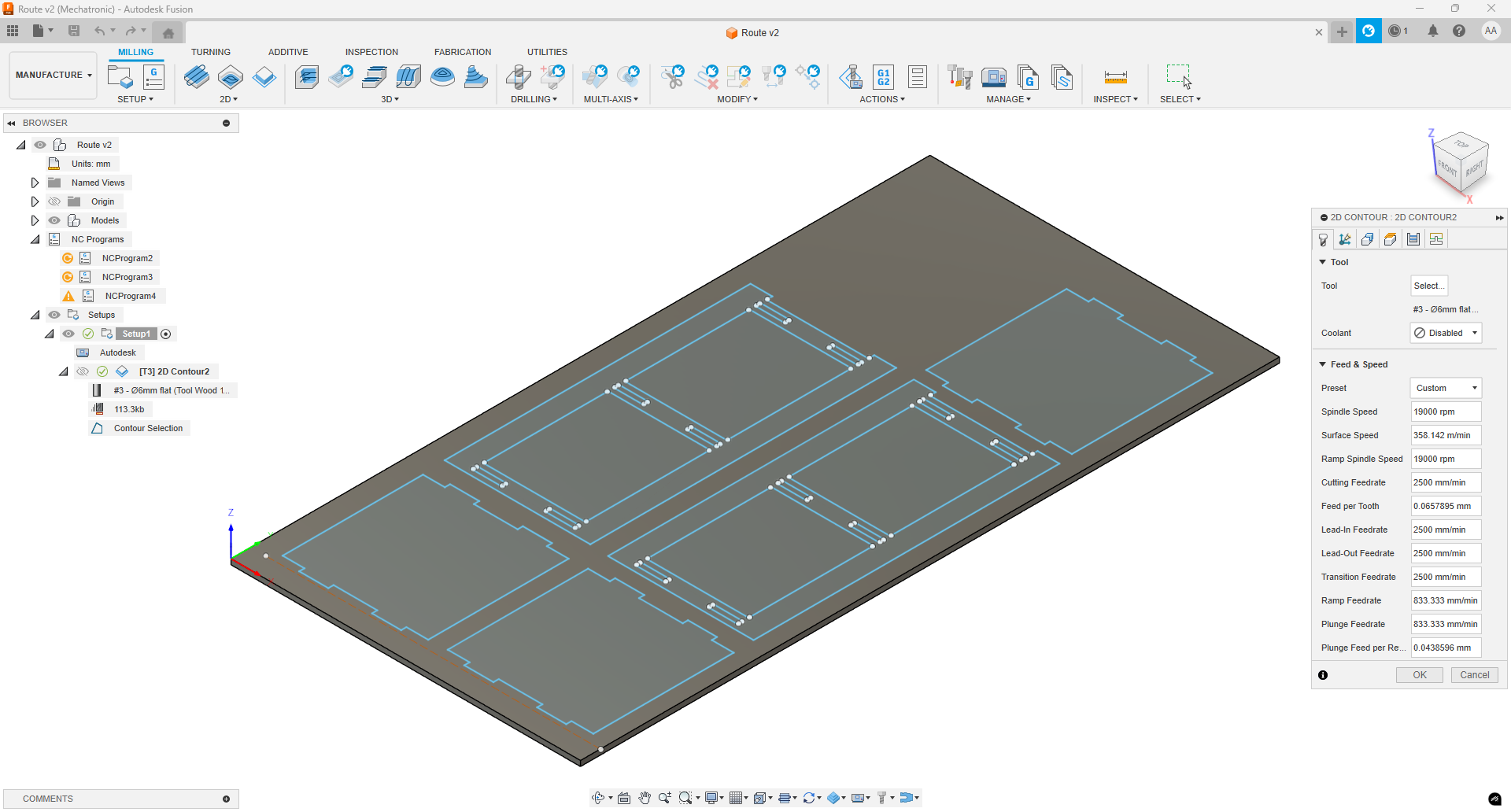The image size is (1511, 812).
Task: Click the Simulate icon in Actions
Action: [851, 77]
